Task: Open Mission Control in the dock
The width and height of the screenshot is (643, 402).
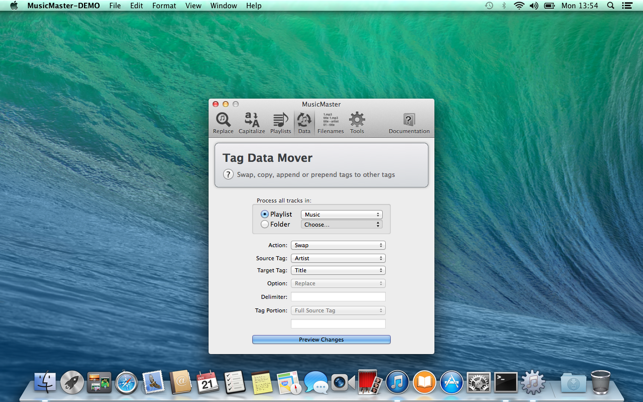Action: (x=99, y=382)
